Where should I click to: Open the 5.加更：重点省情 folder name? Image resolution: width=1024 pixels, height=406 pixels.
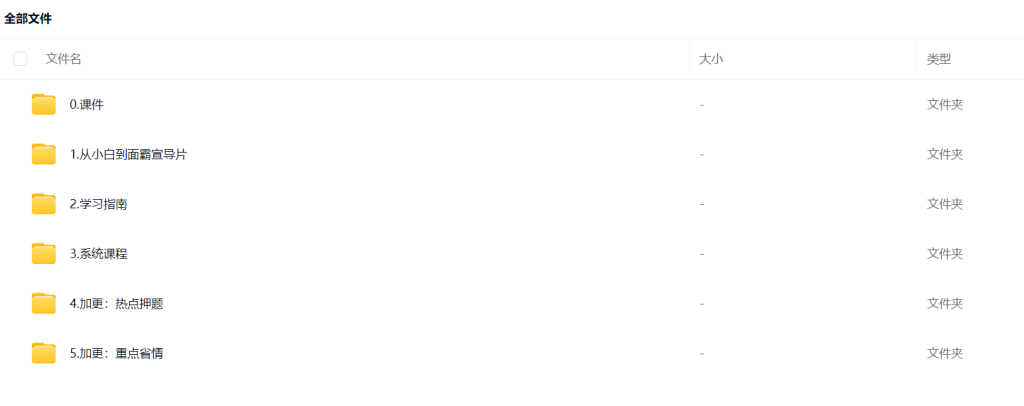116,354
